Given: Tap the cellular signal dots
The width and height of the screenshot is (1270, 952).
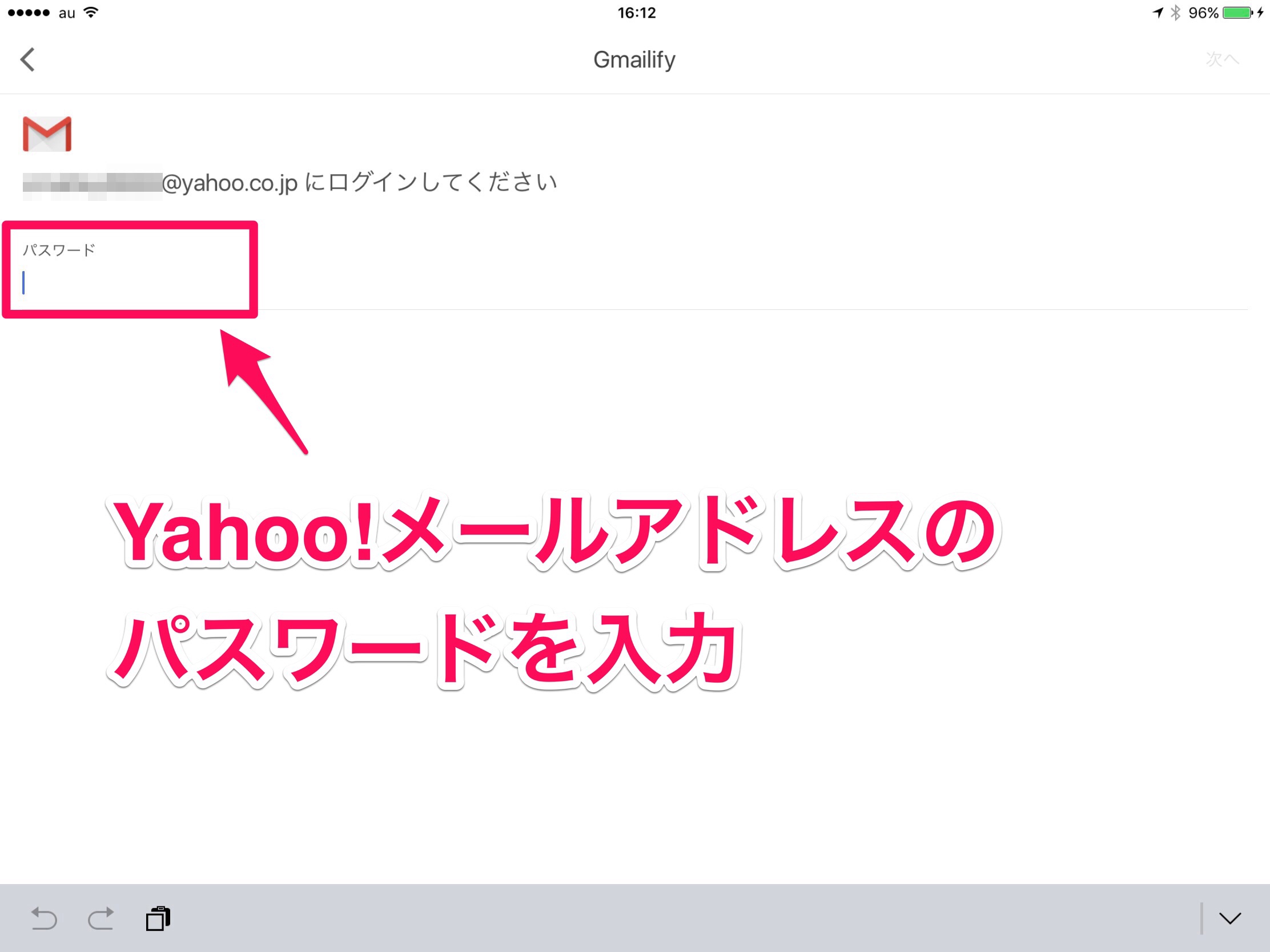Looking at the screenshot, I should coord(29,13).
